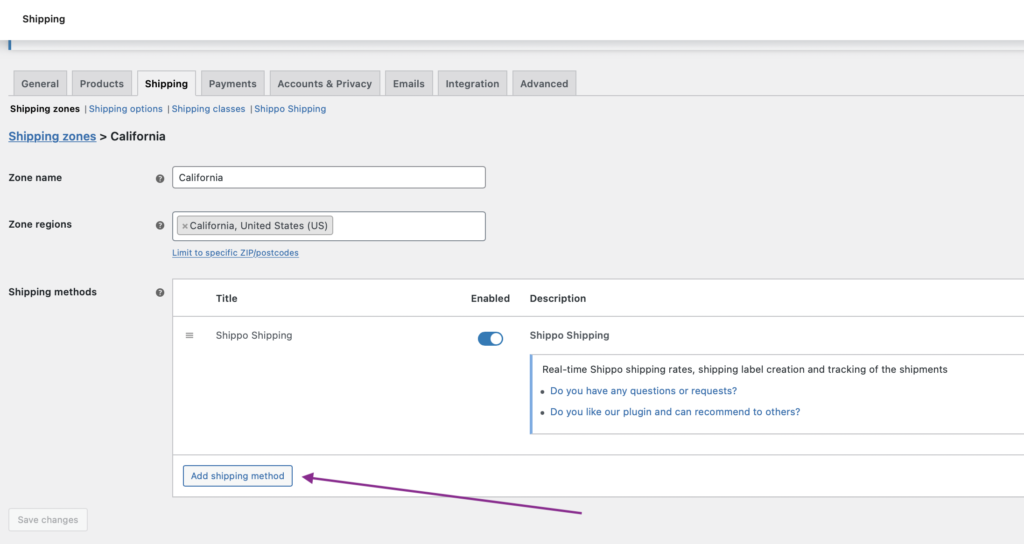Click the Shippo Shipping drag handle icon
The width and height of the screenshot is (1024, 544).
tap(190, 336)
